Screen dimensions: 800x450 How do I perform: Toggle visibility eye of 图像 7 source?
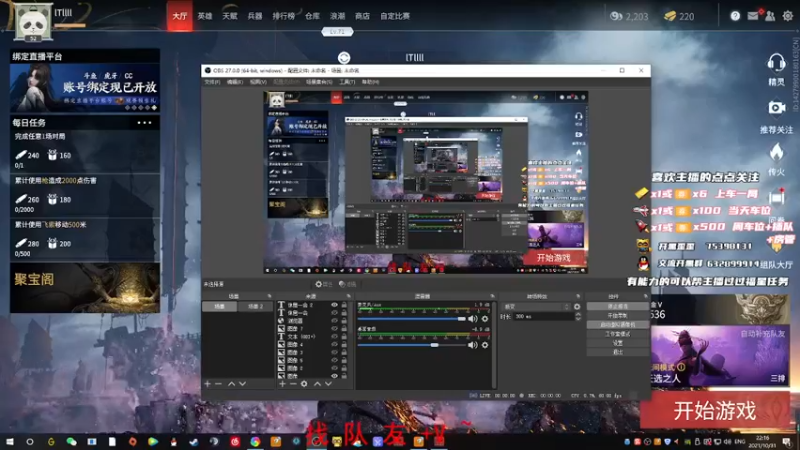pyautogui.click(x=334, y=329)
